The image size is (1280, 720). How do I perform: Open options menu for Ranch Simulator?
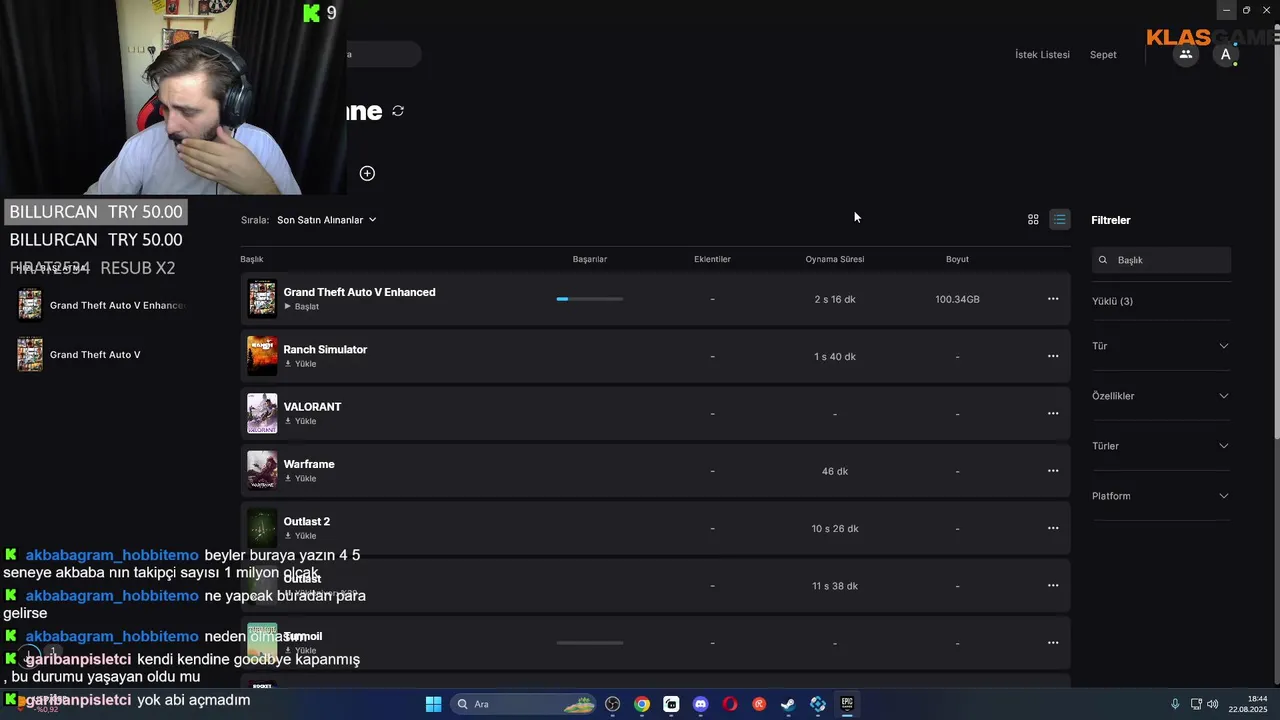click(1052, 356)
